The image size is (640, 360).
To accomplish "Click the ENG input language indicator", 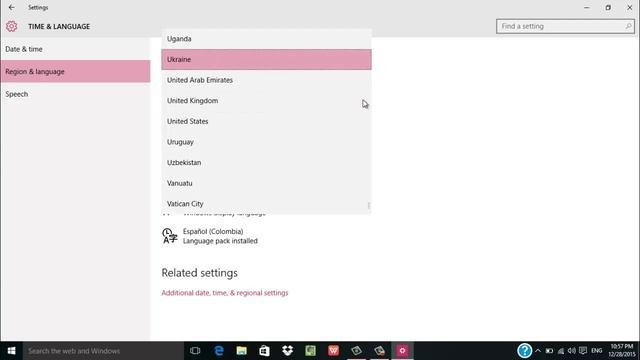I will coord(597,351).
